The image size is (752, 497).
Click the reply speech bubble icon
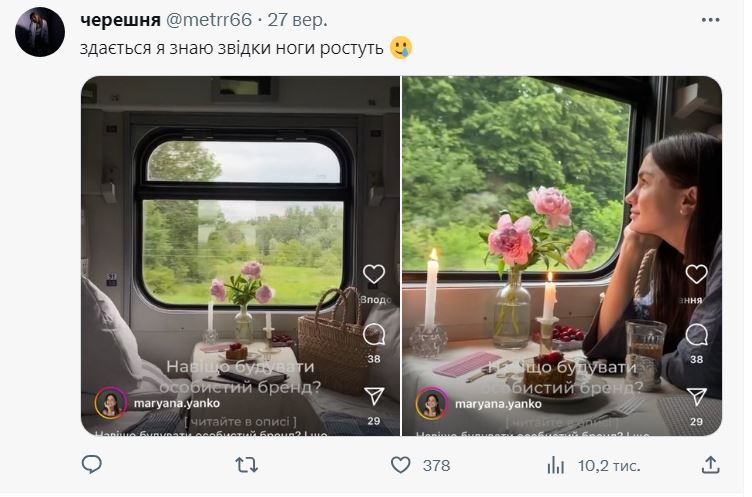[91, 464]
